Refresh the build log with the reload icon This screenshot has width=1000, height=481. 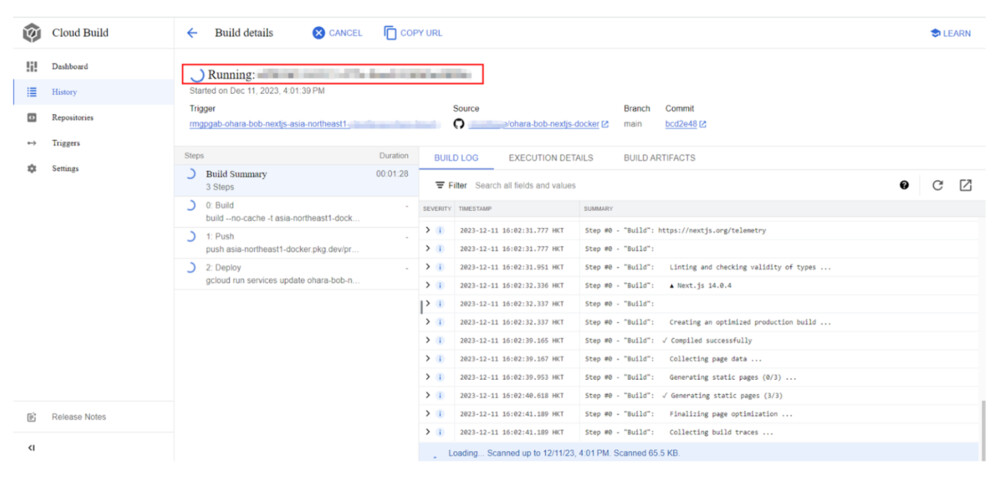(937, 185)
